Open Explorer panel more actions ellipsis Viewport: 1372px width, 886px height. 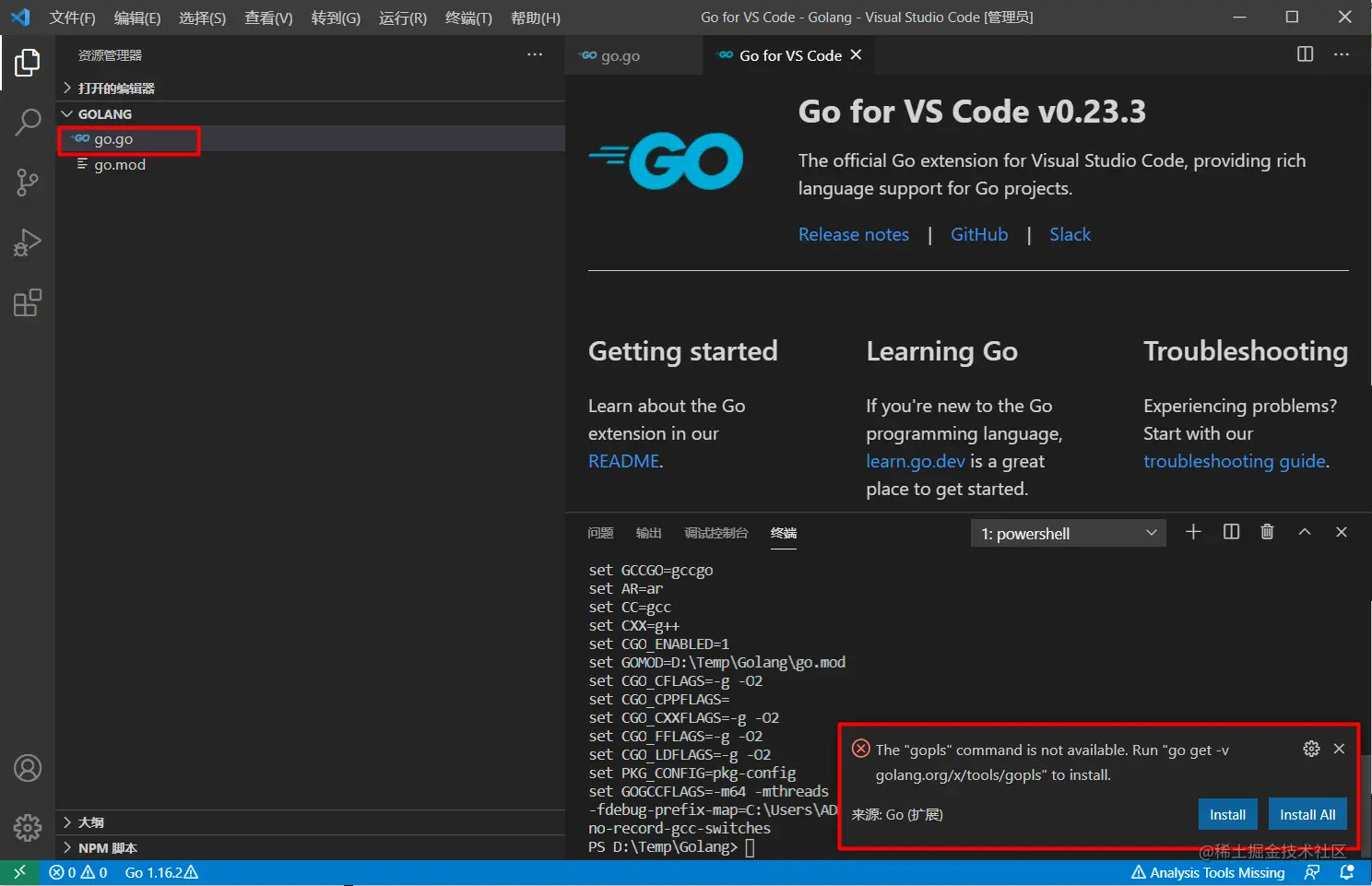pos(535,55)
